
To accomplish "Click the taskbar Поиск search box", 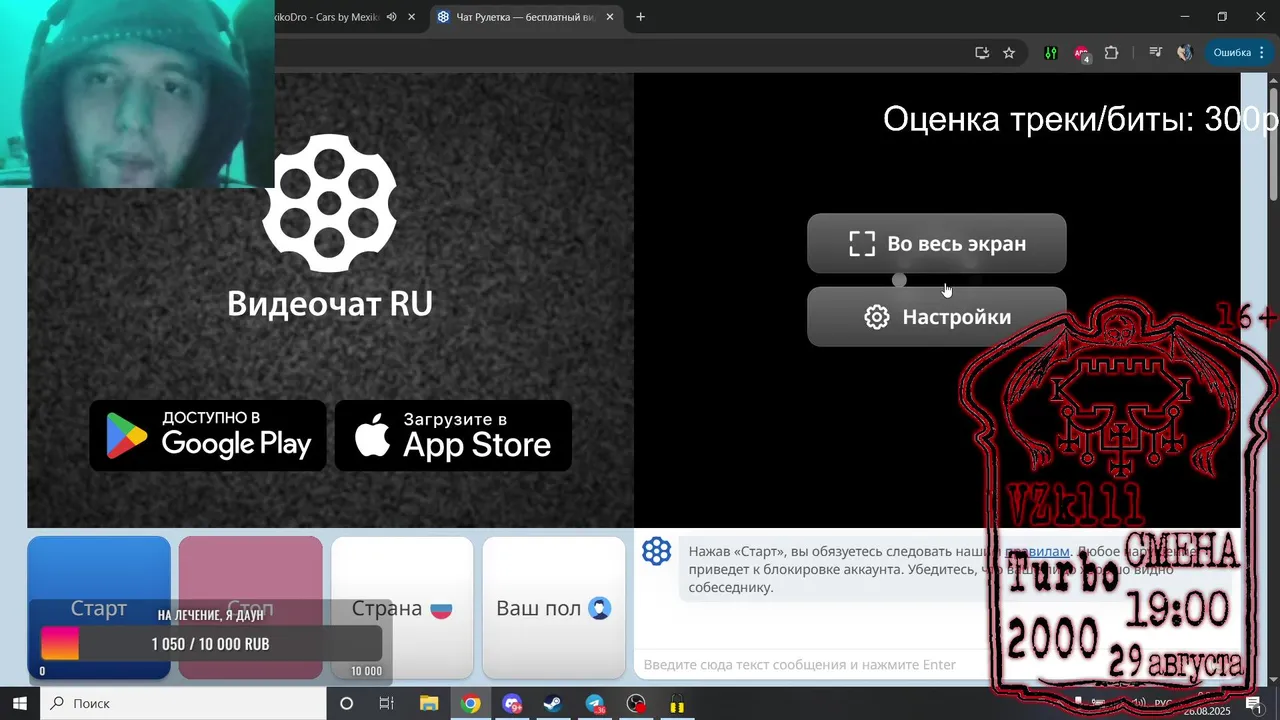I will click(x=183, y=704).
